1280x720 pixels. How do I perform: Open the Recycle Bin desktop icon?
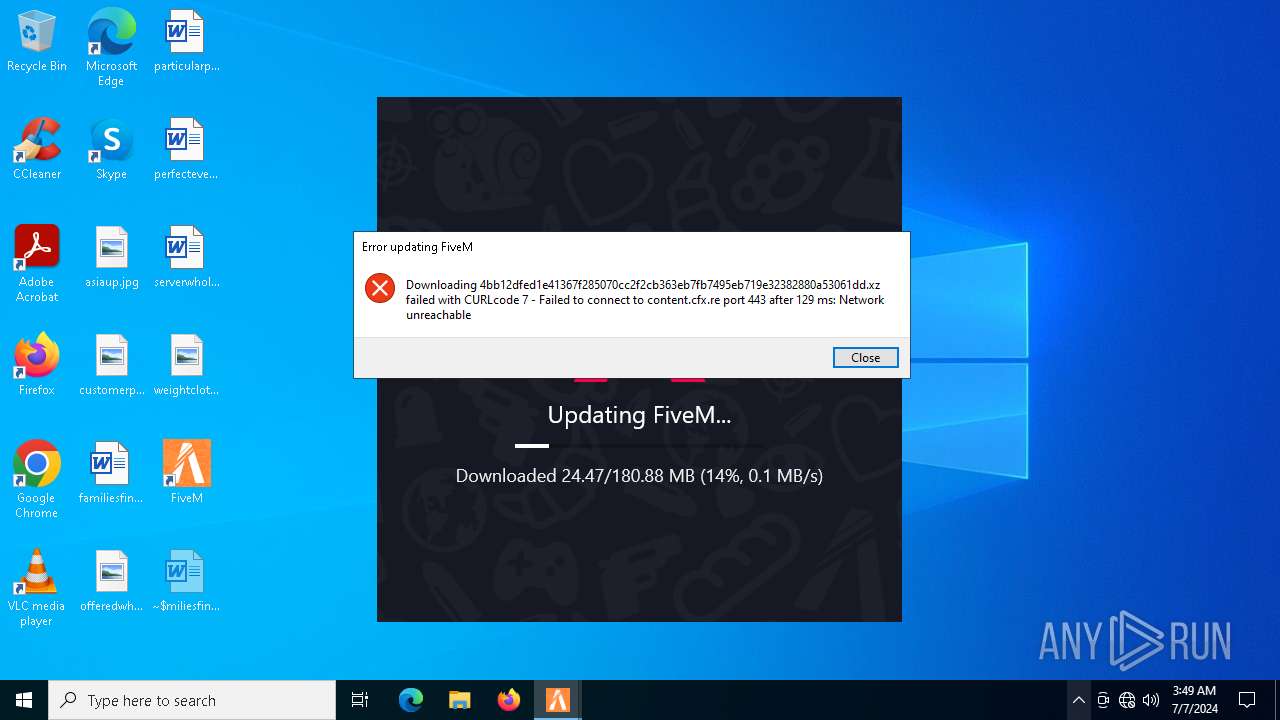click(37, 42)
